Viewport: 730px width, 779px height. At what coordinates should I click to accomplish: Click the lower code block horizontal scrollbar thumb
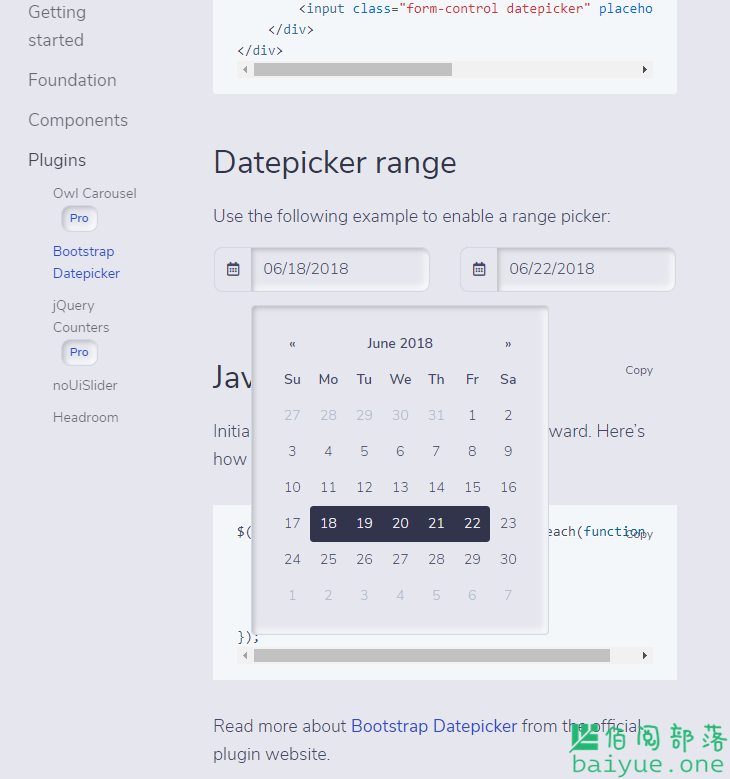[432, 656]
